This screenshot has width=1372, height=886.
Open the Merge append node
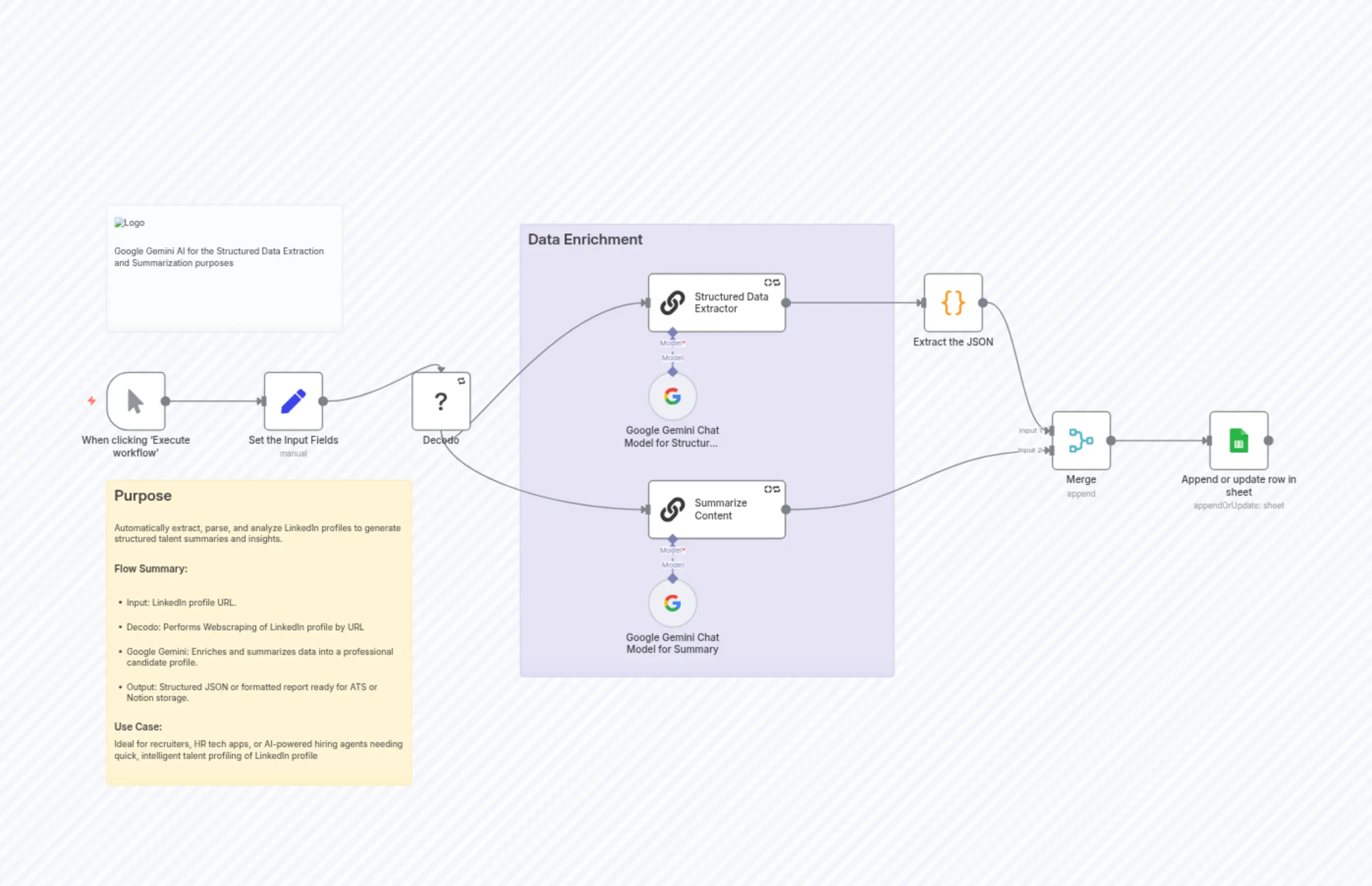click(x=1081, y=441)
